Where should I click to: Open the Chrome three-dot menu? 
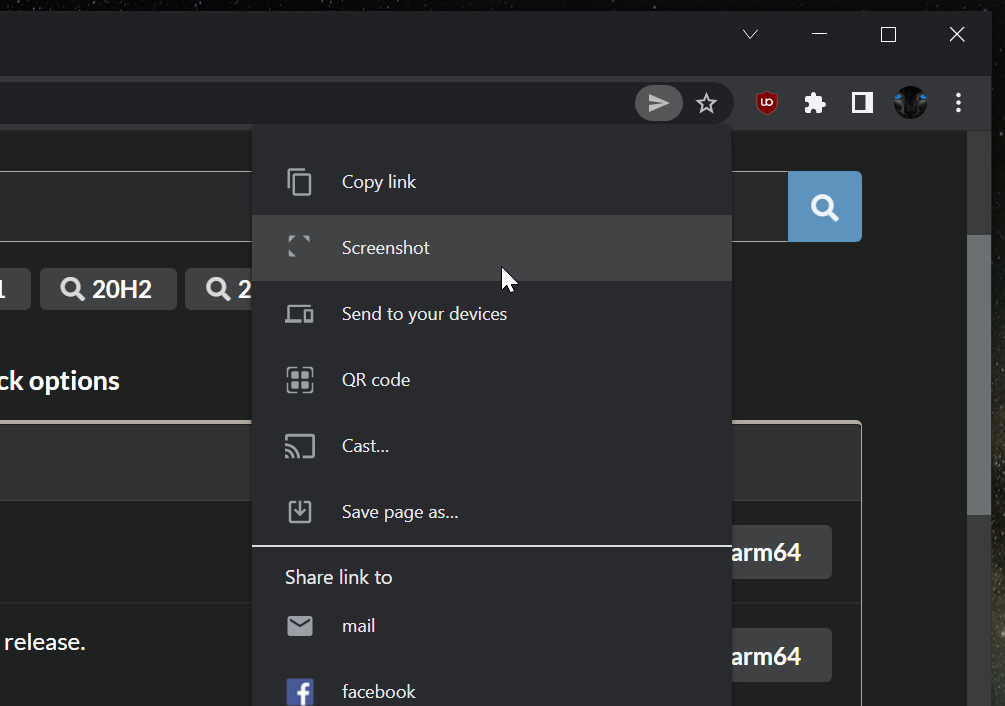[958, 103]
